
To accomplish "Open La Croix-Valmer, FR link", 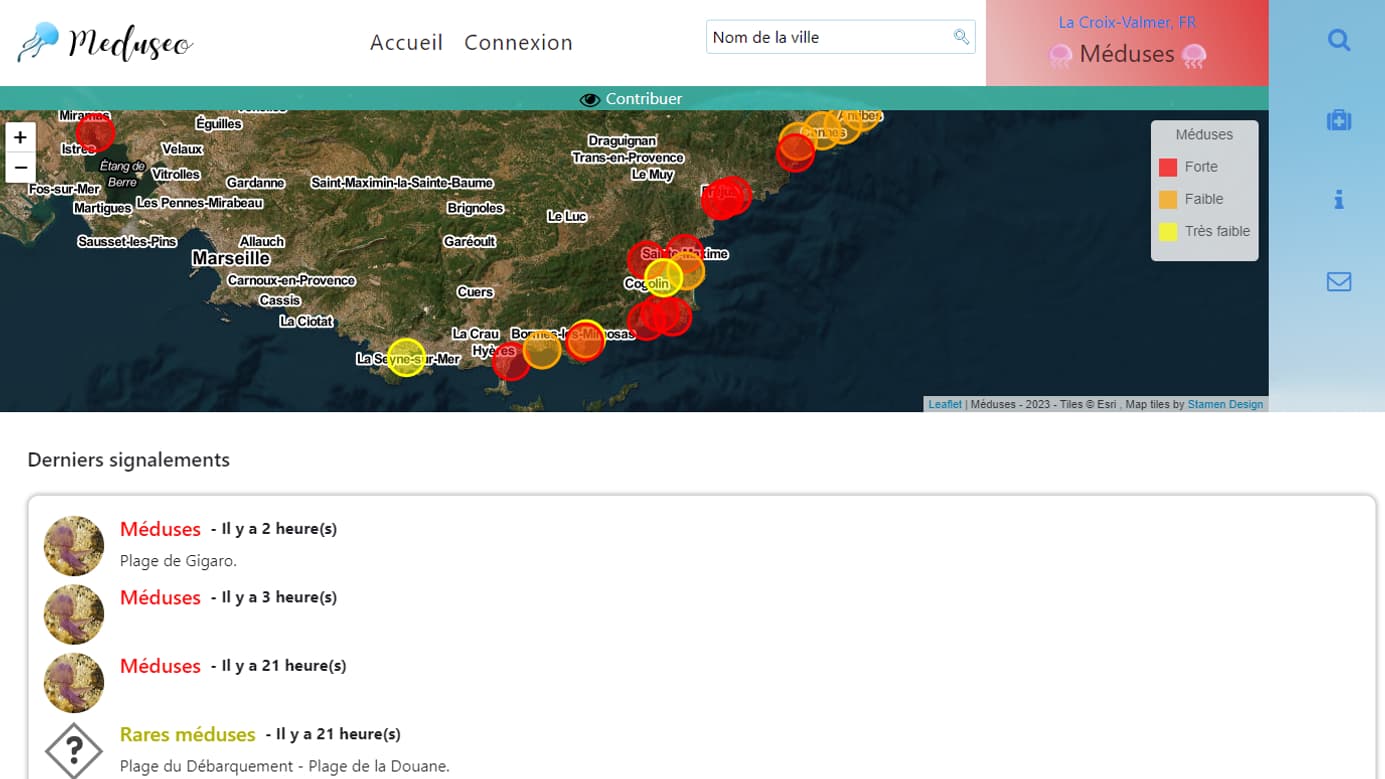I will point(1127,22).
